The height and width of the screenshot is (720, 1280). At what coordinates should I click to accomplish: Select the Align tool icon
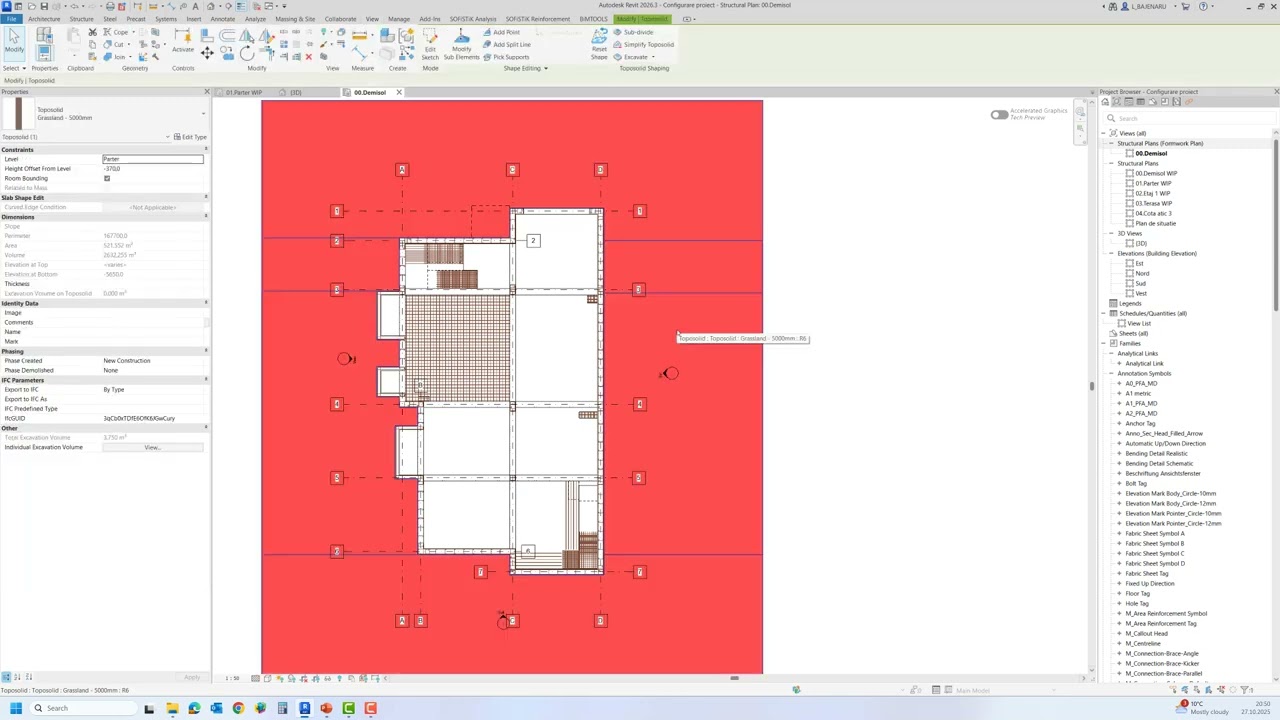(207, 35)
